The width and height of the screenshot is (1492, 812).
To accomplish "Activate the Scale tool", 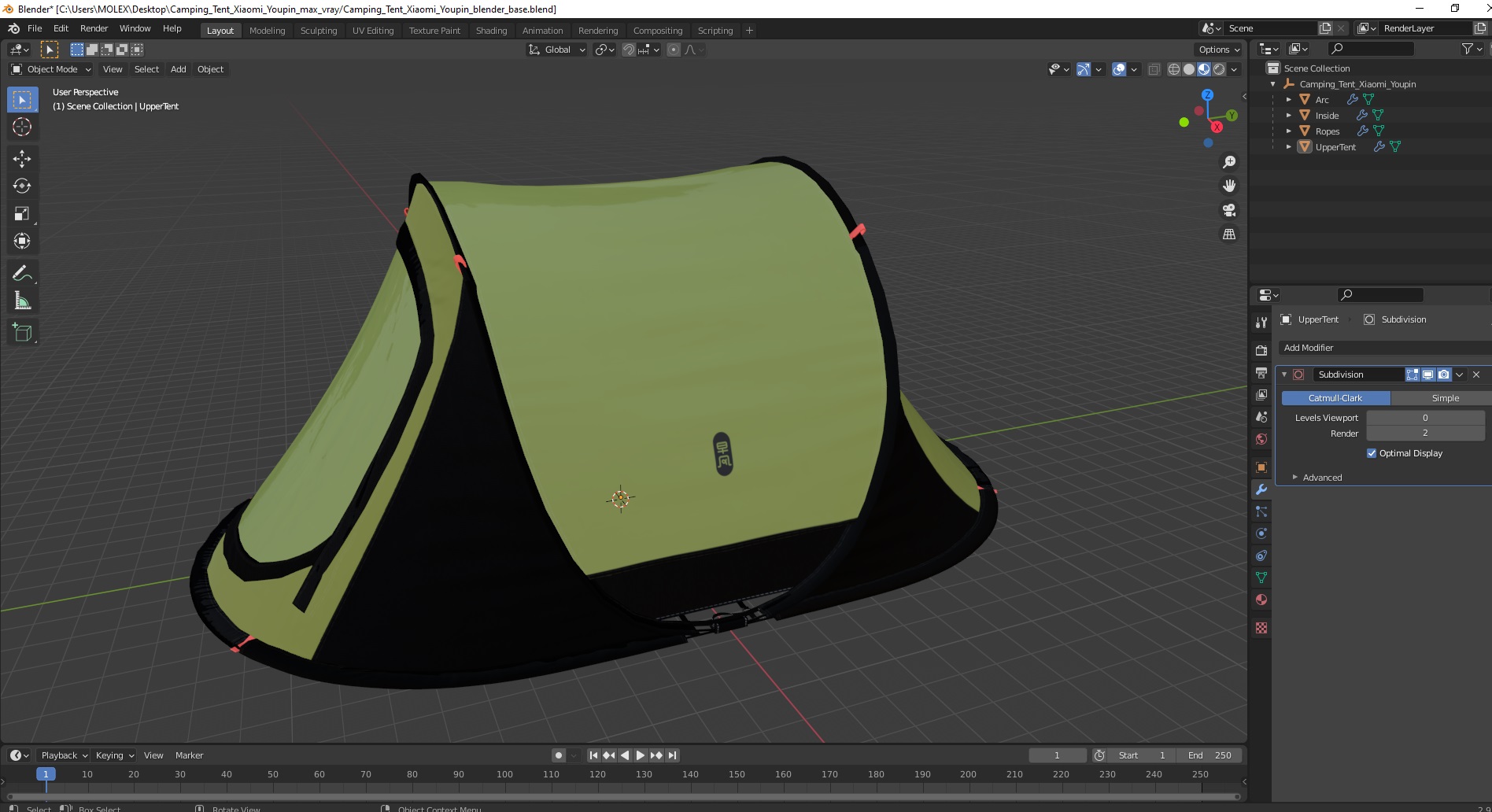I will point(22,213).
